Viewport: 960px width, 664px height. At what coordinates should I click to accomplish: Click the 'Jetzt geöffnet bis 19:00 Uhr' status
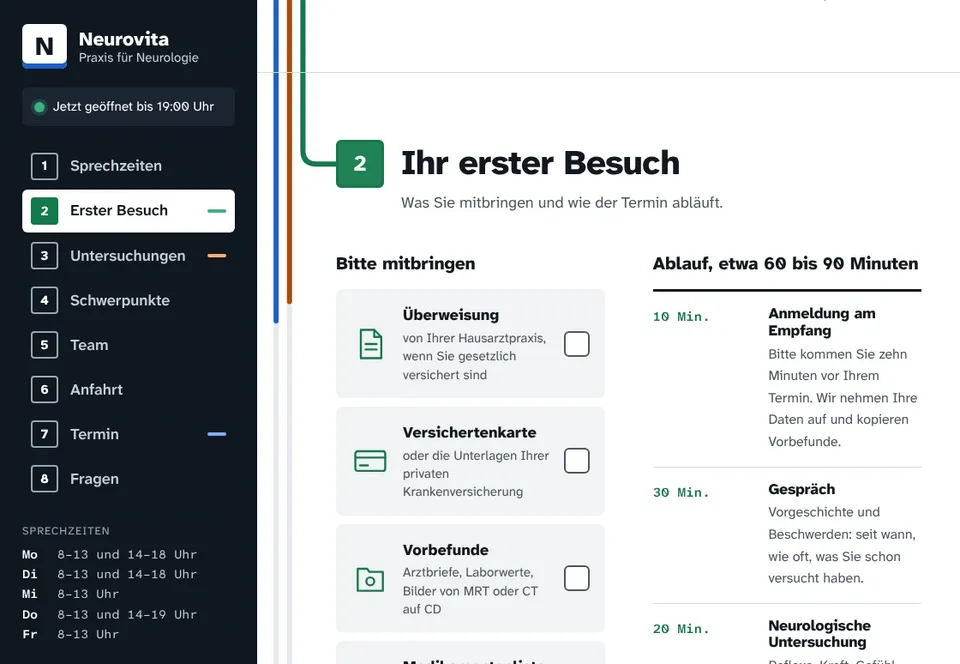point(129,107)
